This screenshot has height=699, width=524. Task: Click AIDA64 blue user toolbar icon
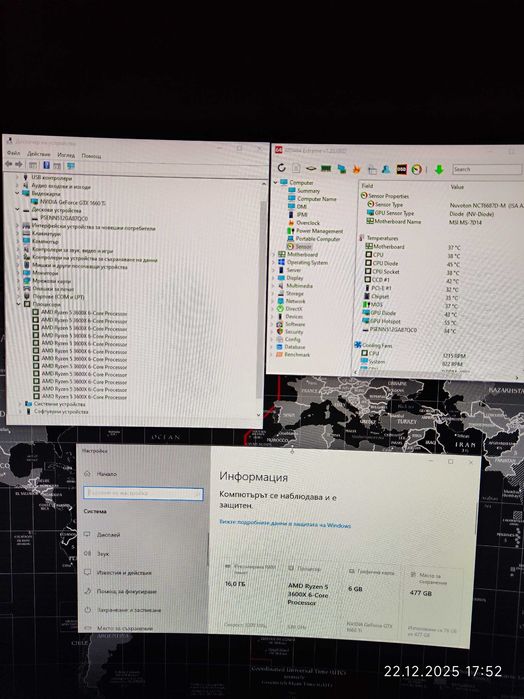coord(386,169)
